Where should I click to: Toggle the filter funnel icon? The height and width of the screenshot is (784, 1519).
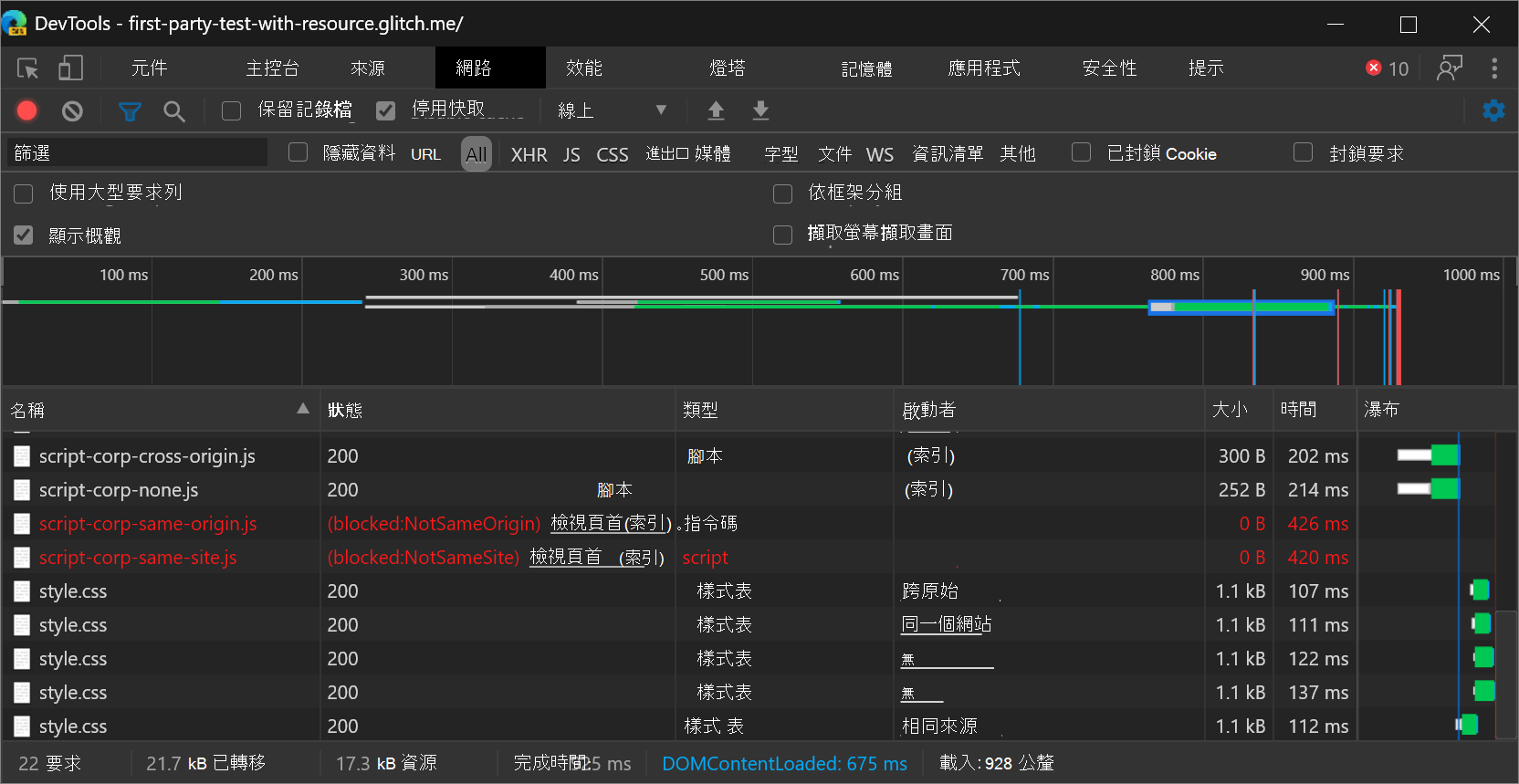pyautogui.click(x=130, y=111)
